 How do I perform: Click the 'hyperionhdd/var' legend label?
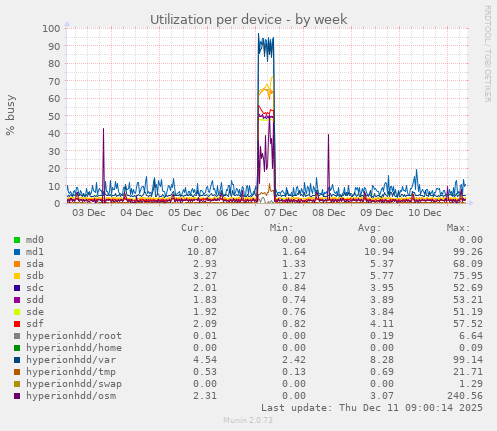coord(71,360)
